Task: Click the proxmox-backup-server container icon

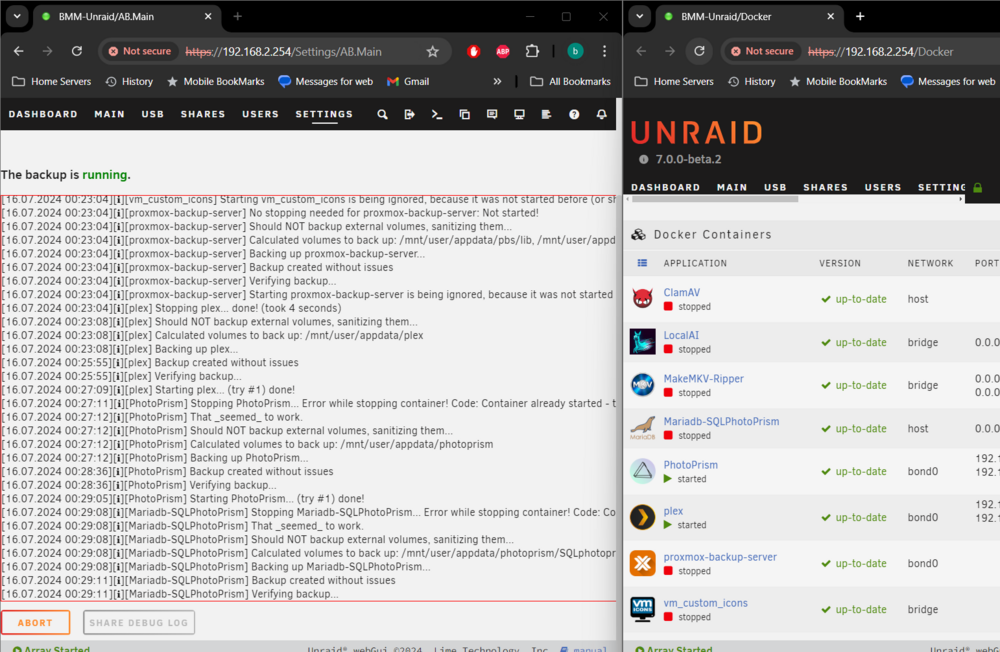Action: click(642, 563)
